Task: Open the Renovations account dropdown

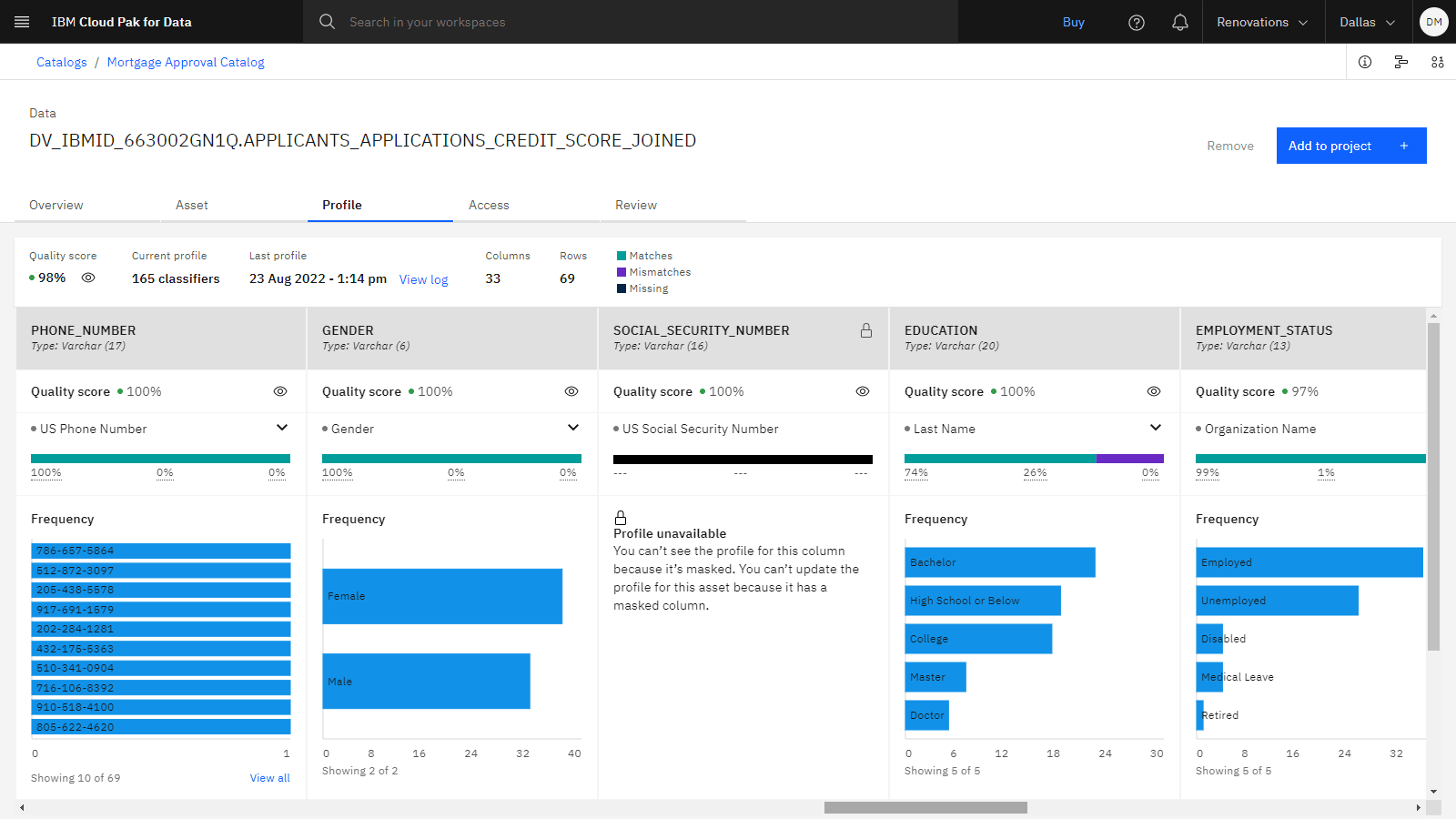Action: tap(1261, 22)
